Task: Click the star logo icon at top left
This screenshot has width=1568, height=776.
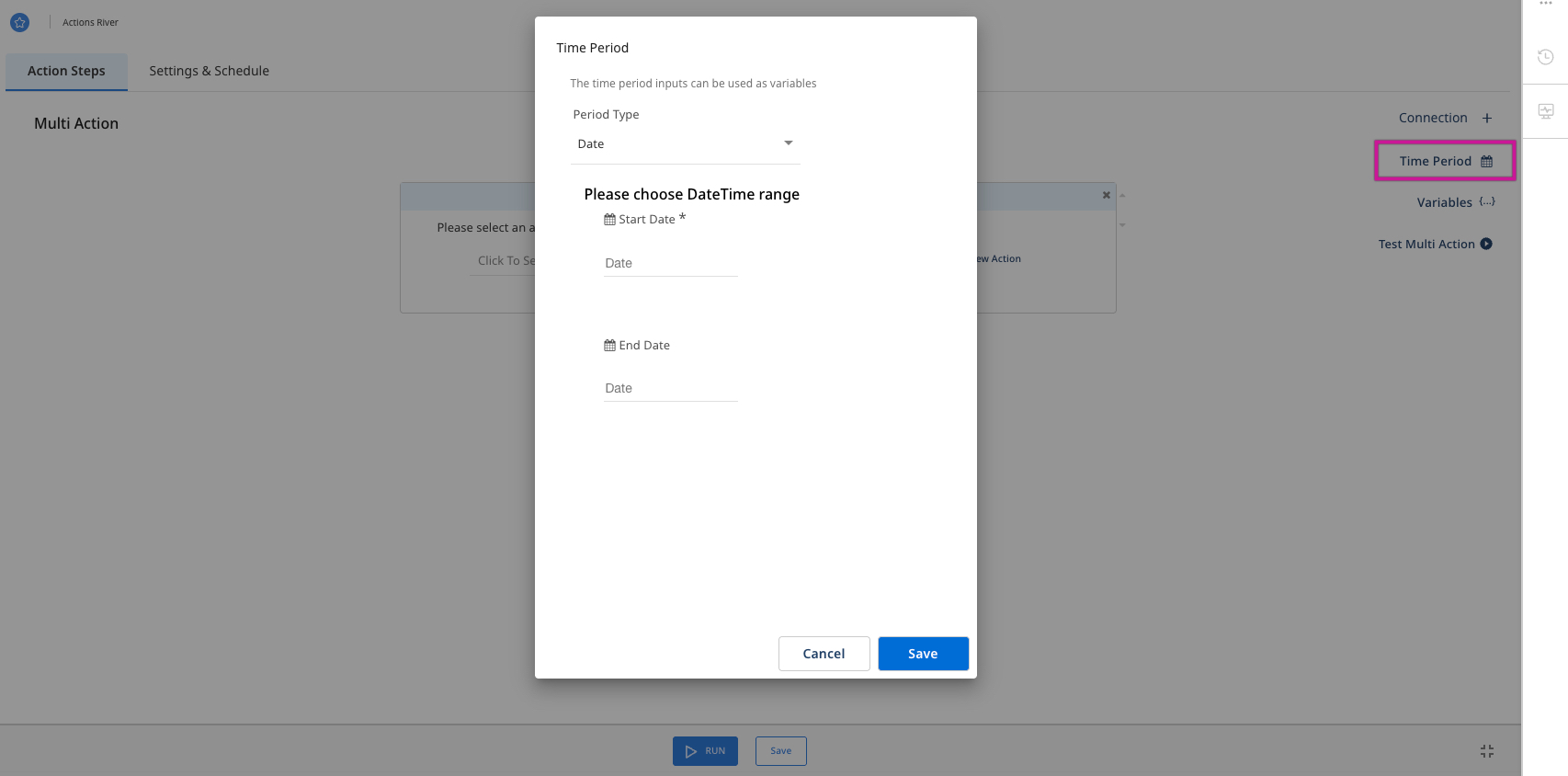Action: point(19,22)
